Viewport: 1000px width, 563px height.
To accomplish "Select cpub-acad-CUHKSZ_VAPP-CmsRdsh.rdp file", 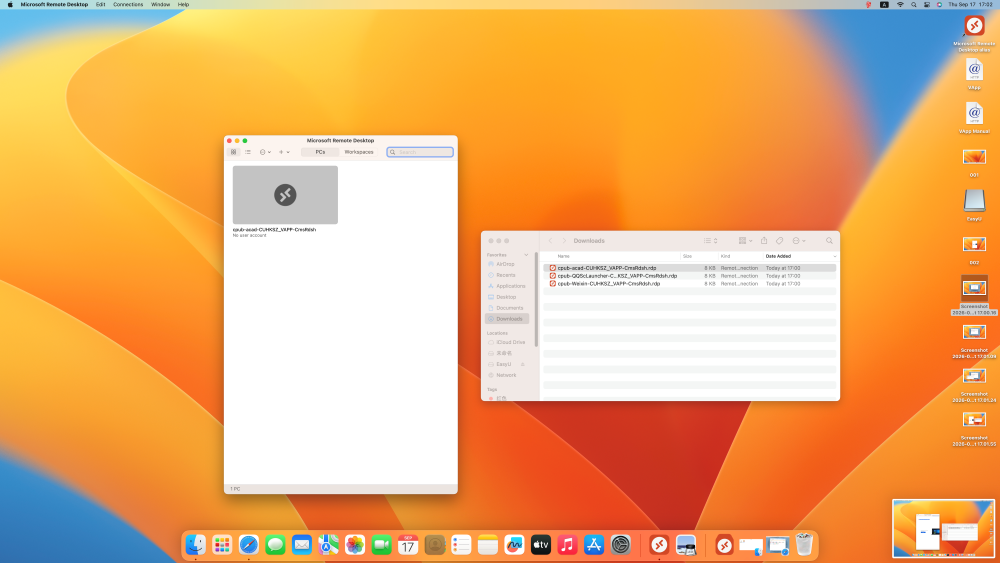I will click(689, 268).
